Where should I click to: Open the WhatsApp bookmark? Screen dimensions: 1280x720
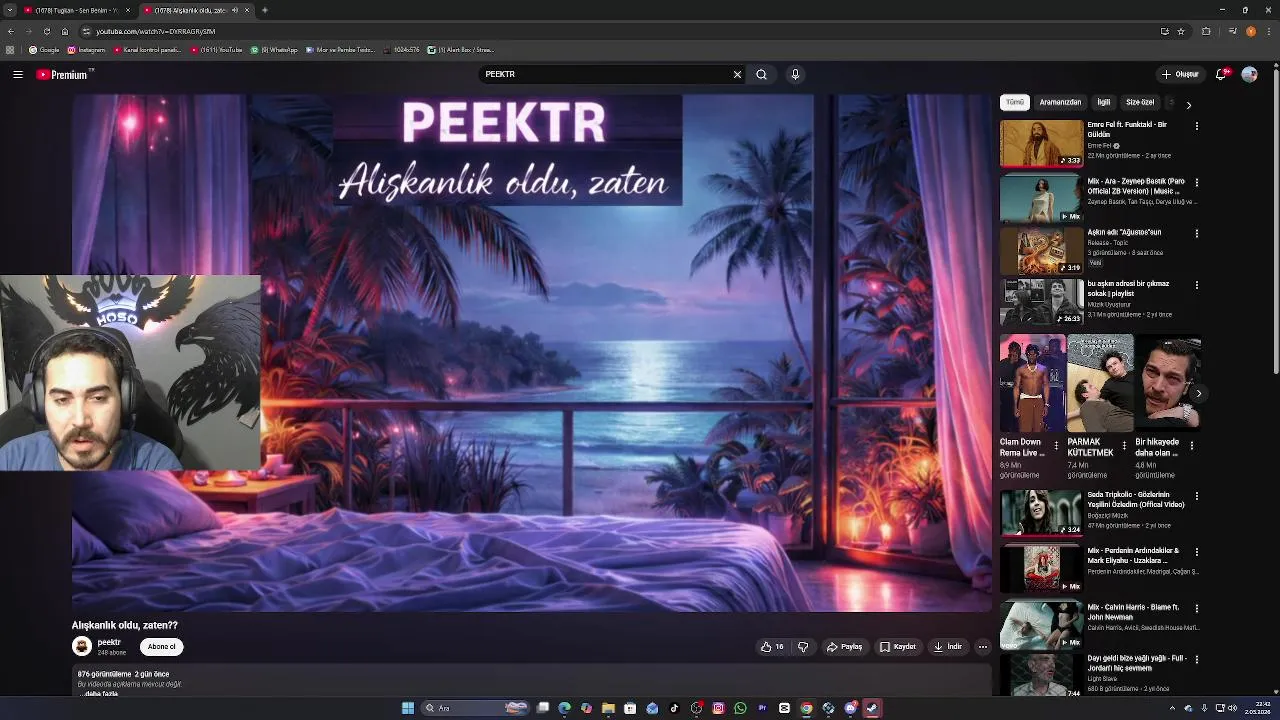pyautogui.click(x=274, y=50)
